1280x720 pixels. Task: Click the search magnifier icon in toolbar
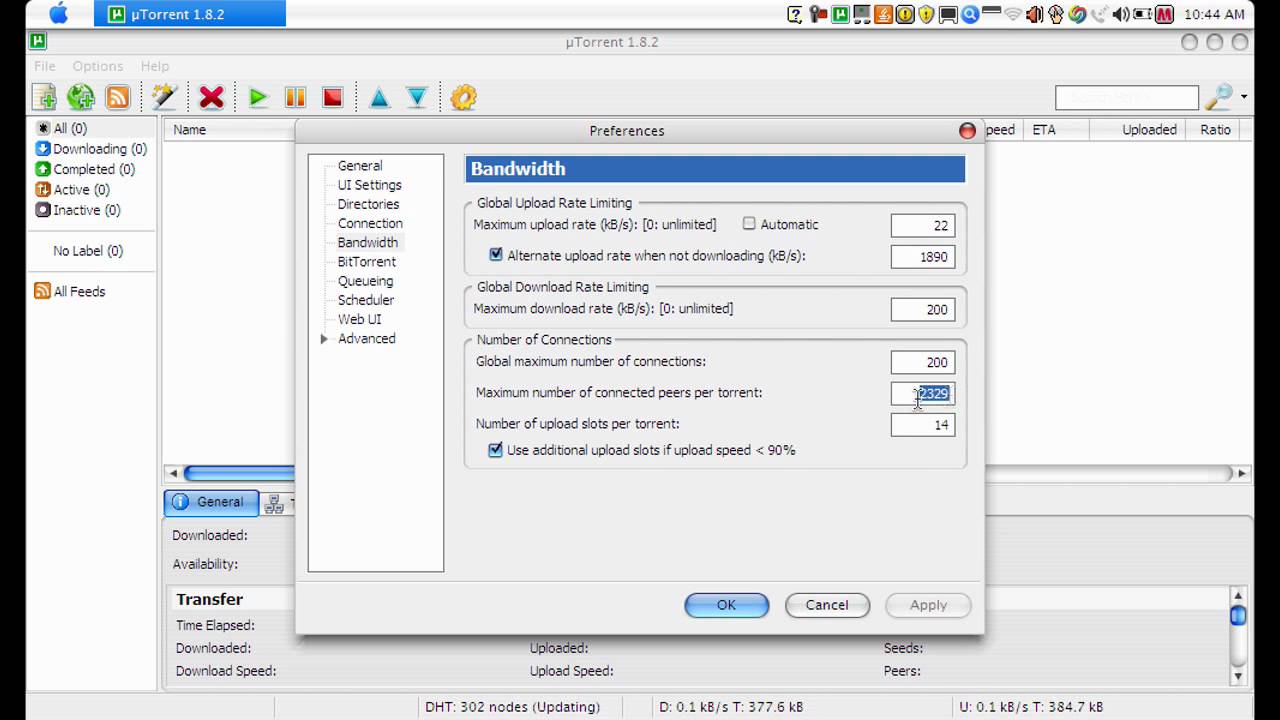click(x=1218, y=97)
